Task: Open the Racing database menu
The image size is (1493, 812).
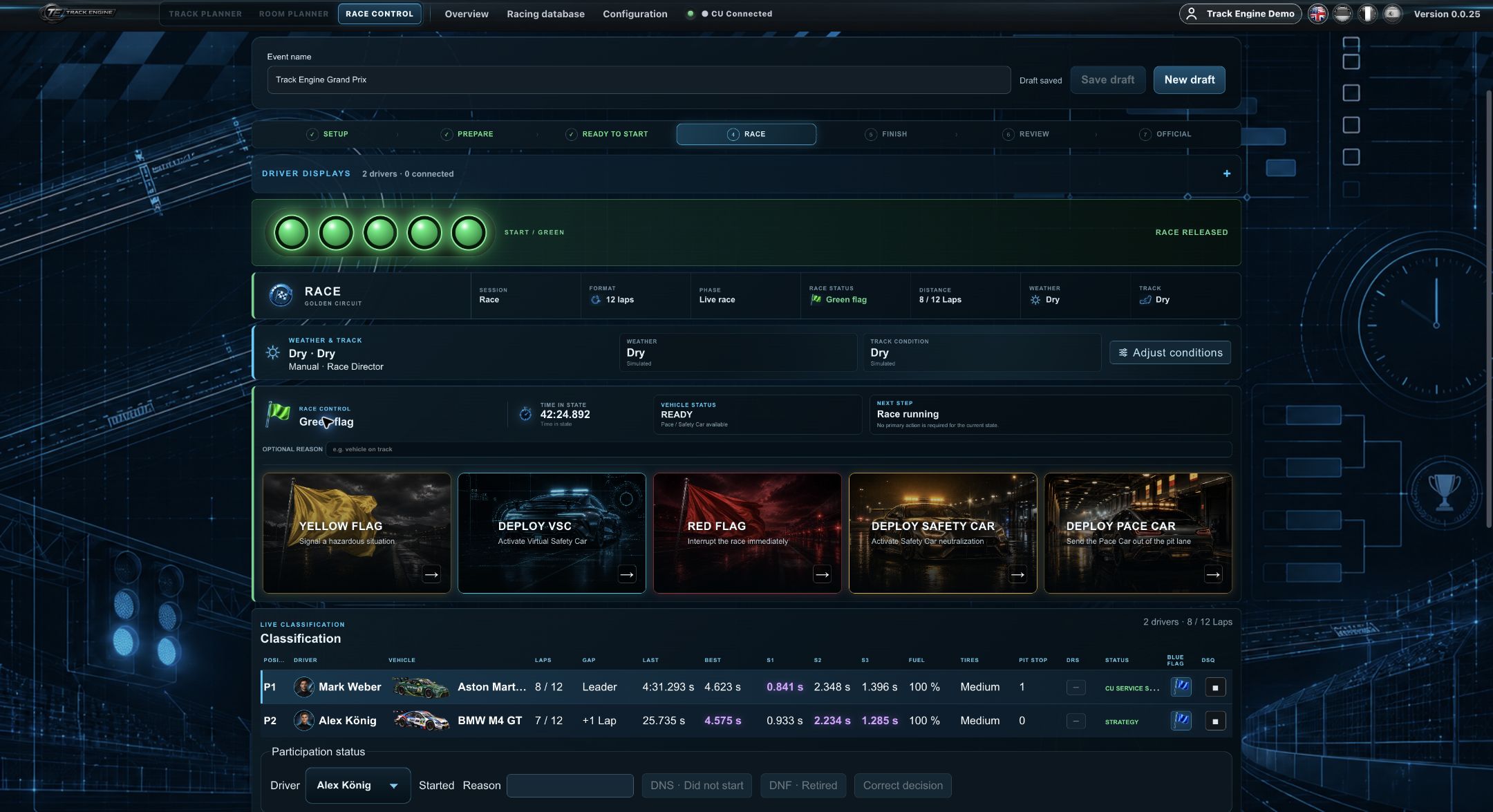Action: tap(545, 14)
